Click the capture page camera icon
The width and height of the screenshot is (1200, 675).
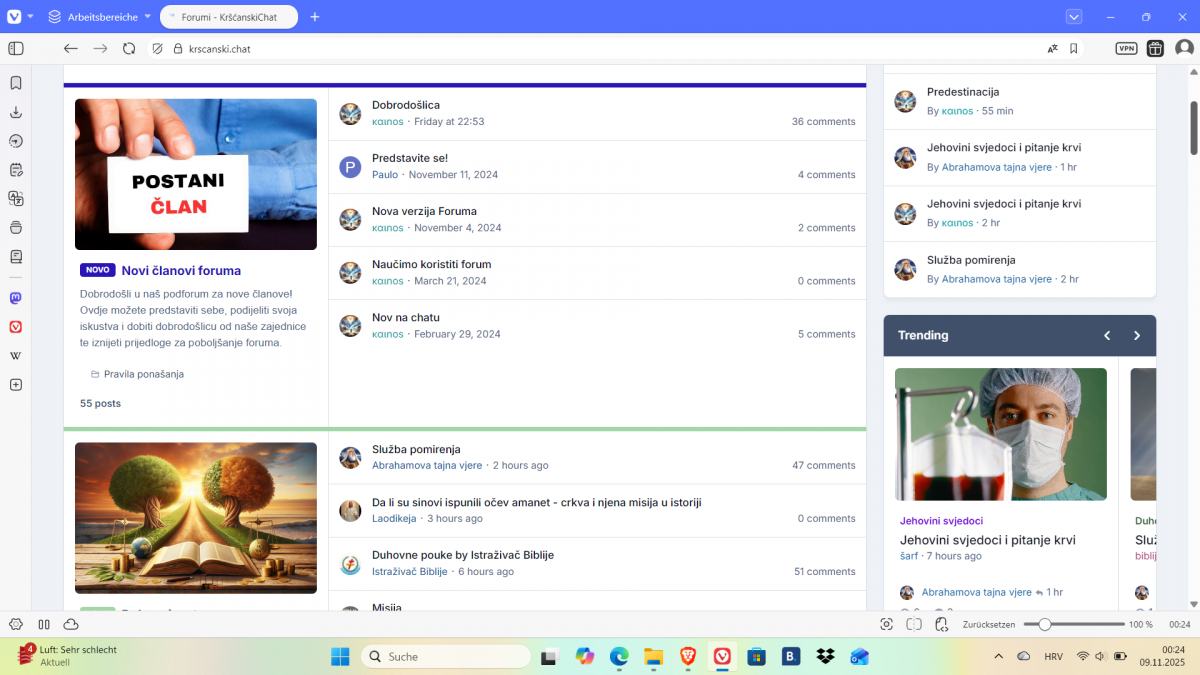coord(886,624)
